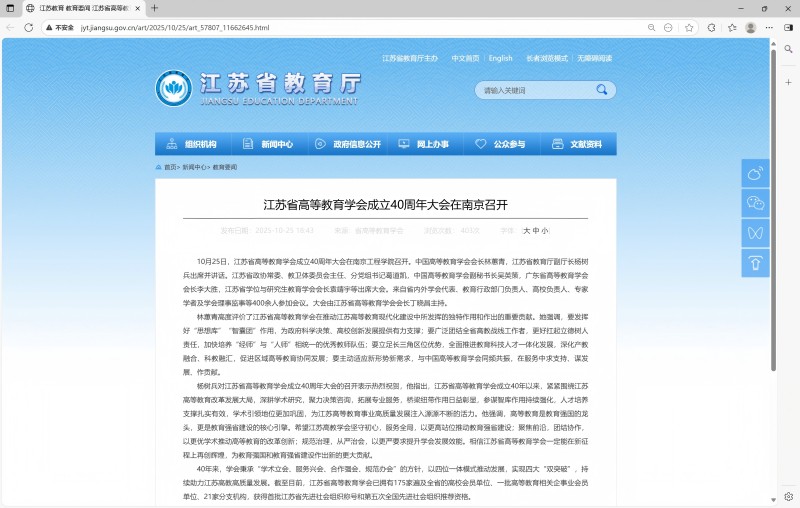Expand the 政府信息公开 navigation menu
This screenshot has width=800, height=508.
pos(347,144)
